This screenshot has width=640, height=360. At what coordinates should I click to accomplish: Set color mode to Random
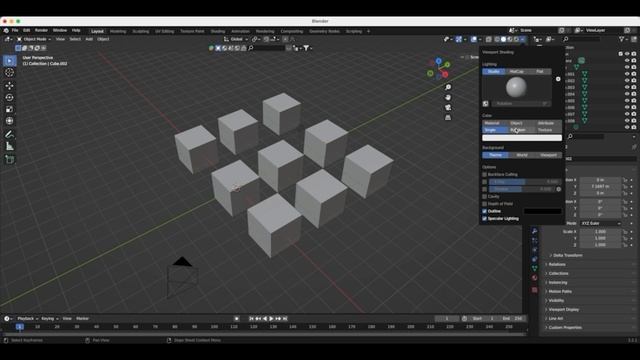click(x=522, y=130)
